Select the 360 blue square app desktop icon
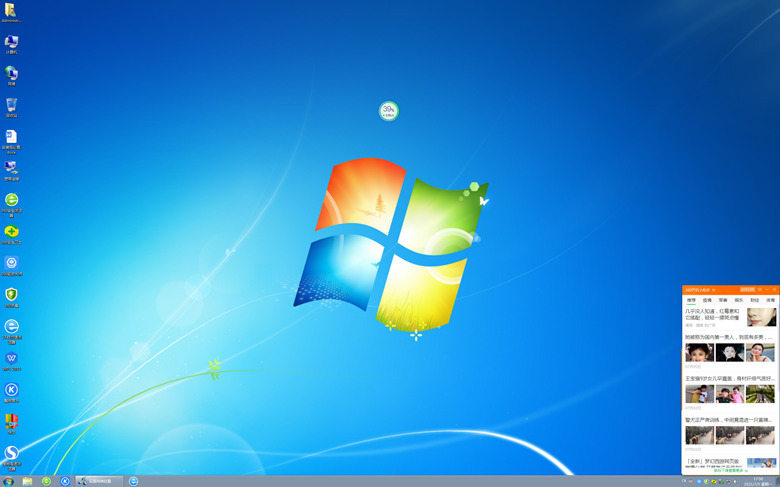Screen dimensions: 780x487 click(11, 266)
